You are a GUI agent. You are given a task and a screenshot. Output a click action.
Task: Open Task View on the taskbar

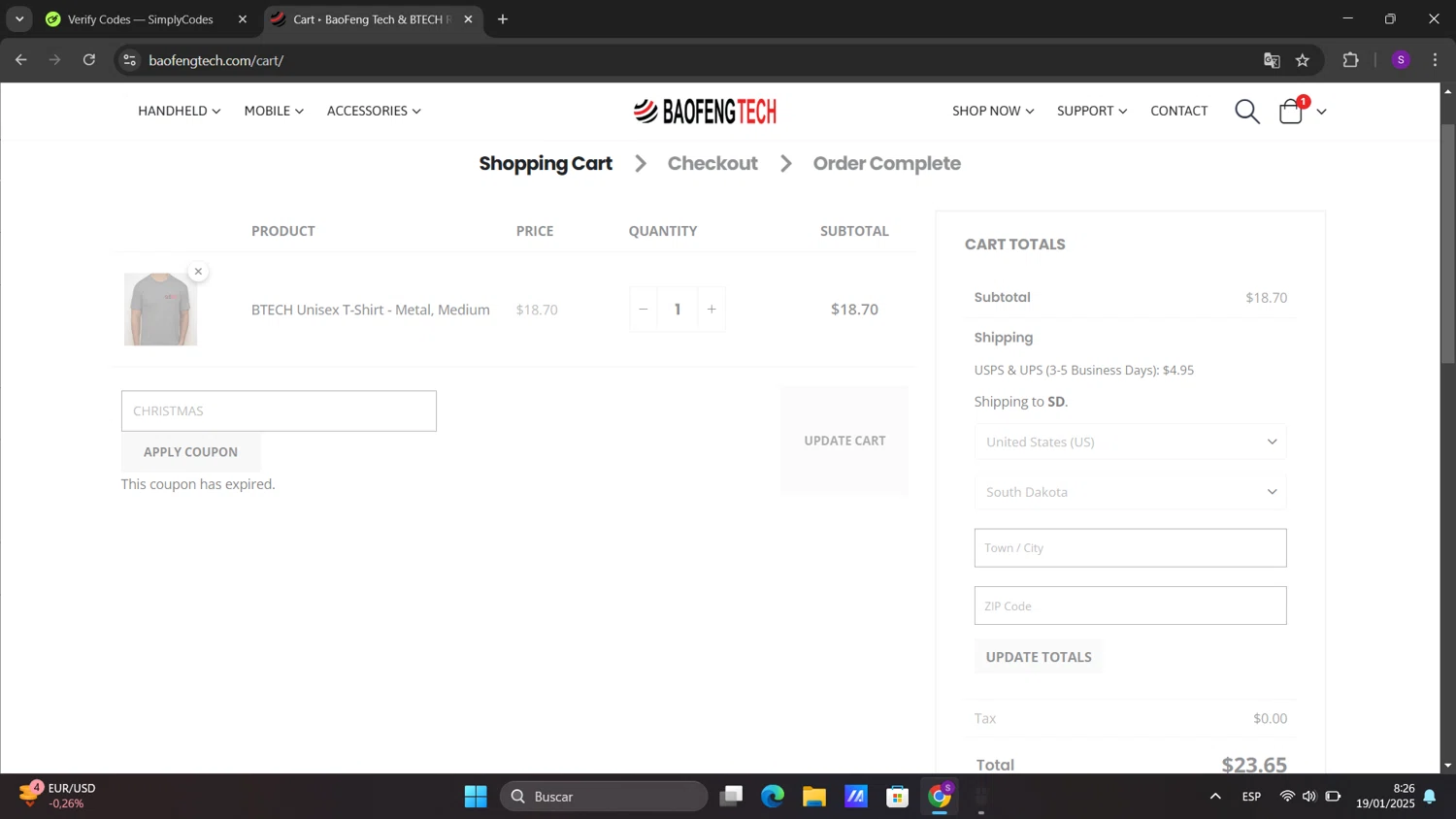[731, 797]
